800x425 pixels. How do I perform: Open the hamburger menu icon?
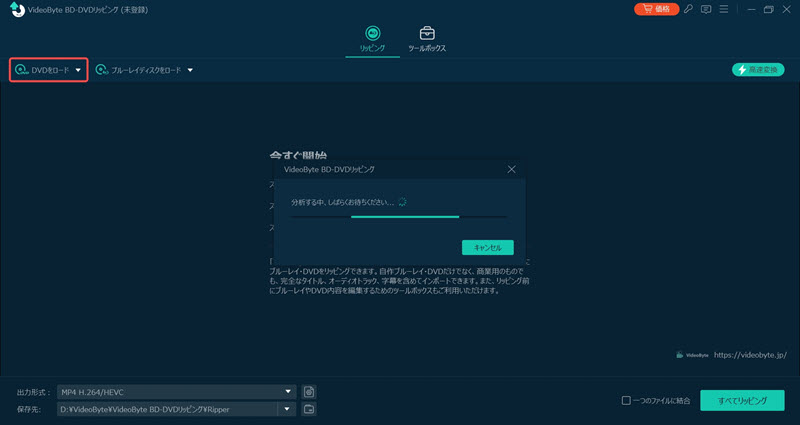724,9
